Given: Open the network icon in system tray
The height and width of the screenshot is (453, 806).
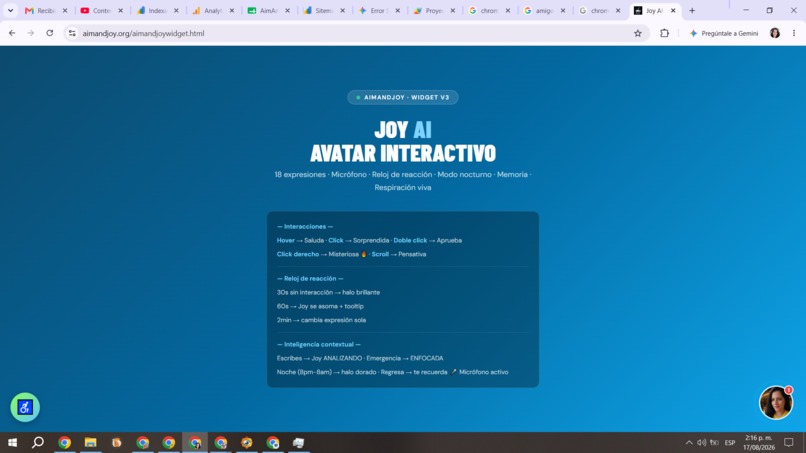Looking at the screenshot, I should tap(714, 443).
